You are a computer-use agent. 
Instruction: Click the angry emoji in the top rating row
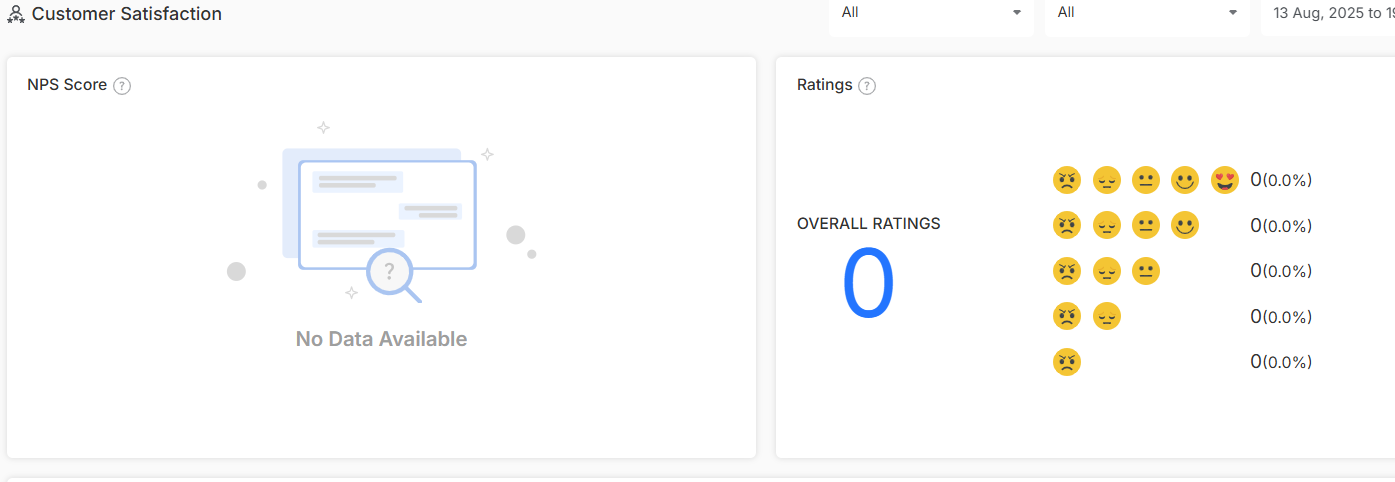(x=1067, y=180)
